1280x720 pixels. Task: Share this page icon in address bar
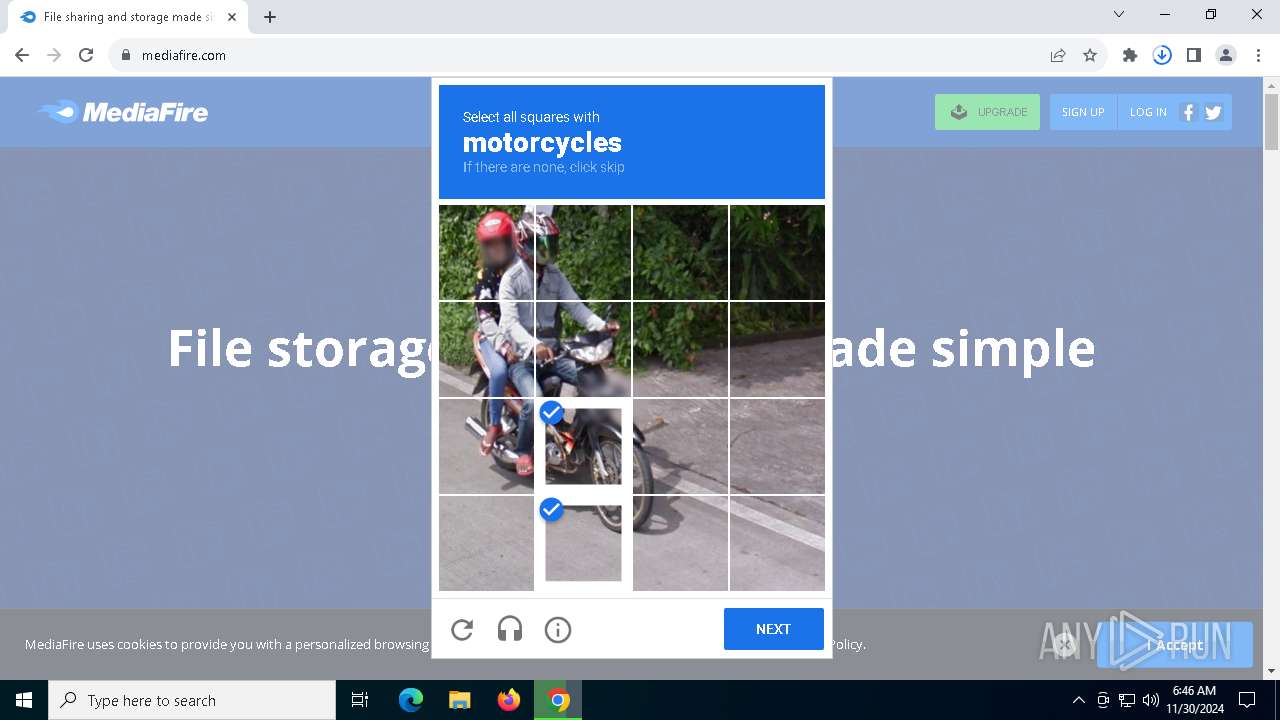(1058, 55)
